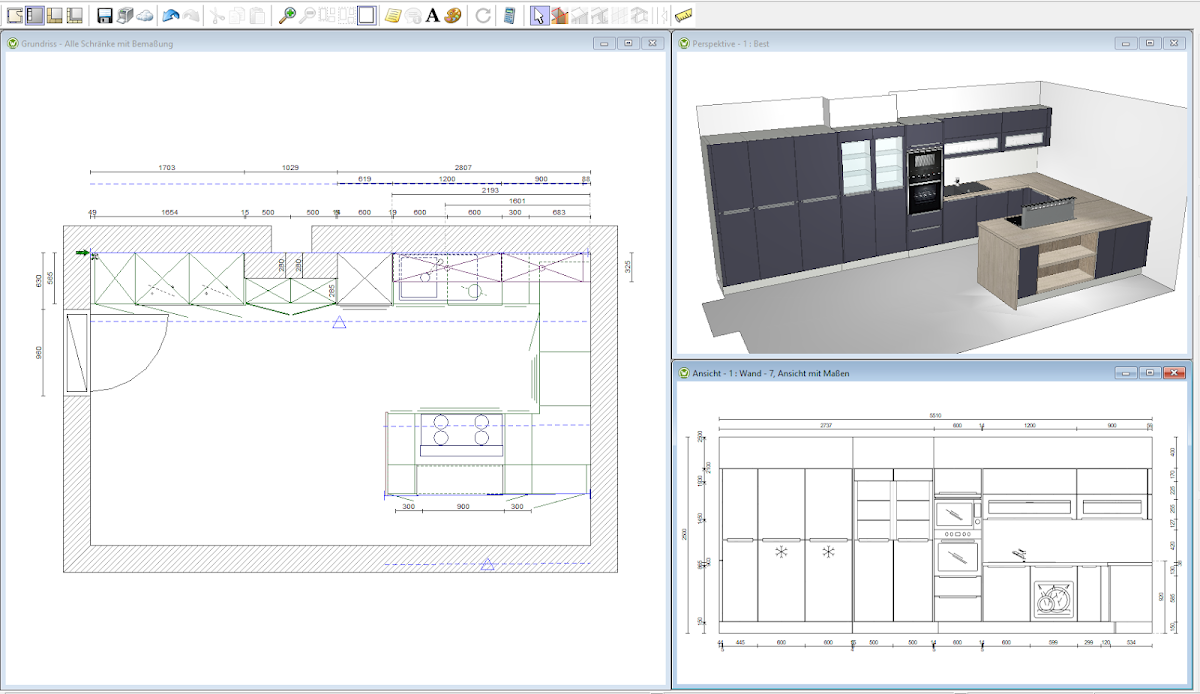Click the Save floppy disk icon
Viewport: 1200px width, 694px height.
105,15
